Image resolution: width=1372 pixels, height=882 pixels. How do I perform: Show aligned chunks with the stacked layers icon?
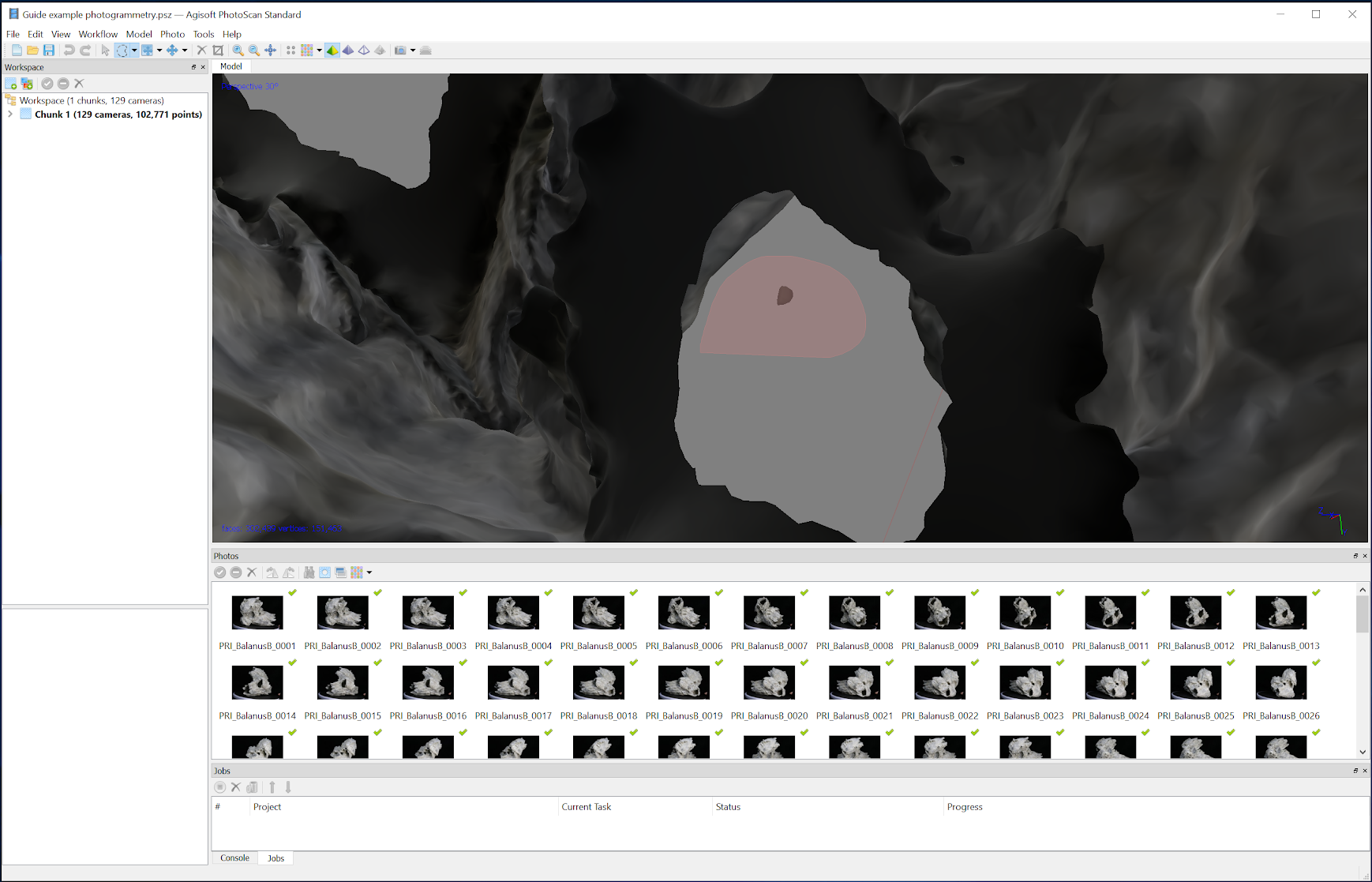[425, 51]
